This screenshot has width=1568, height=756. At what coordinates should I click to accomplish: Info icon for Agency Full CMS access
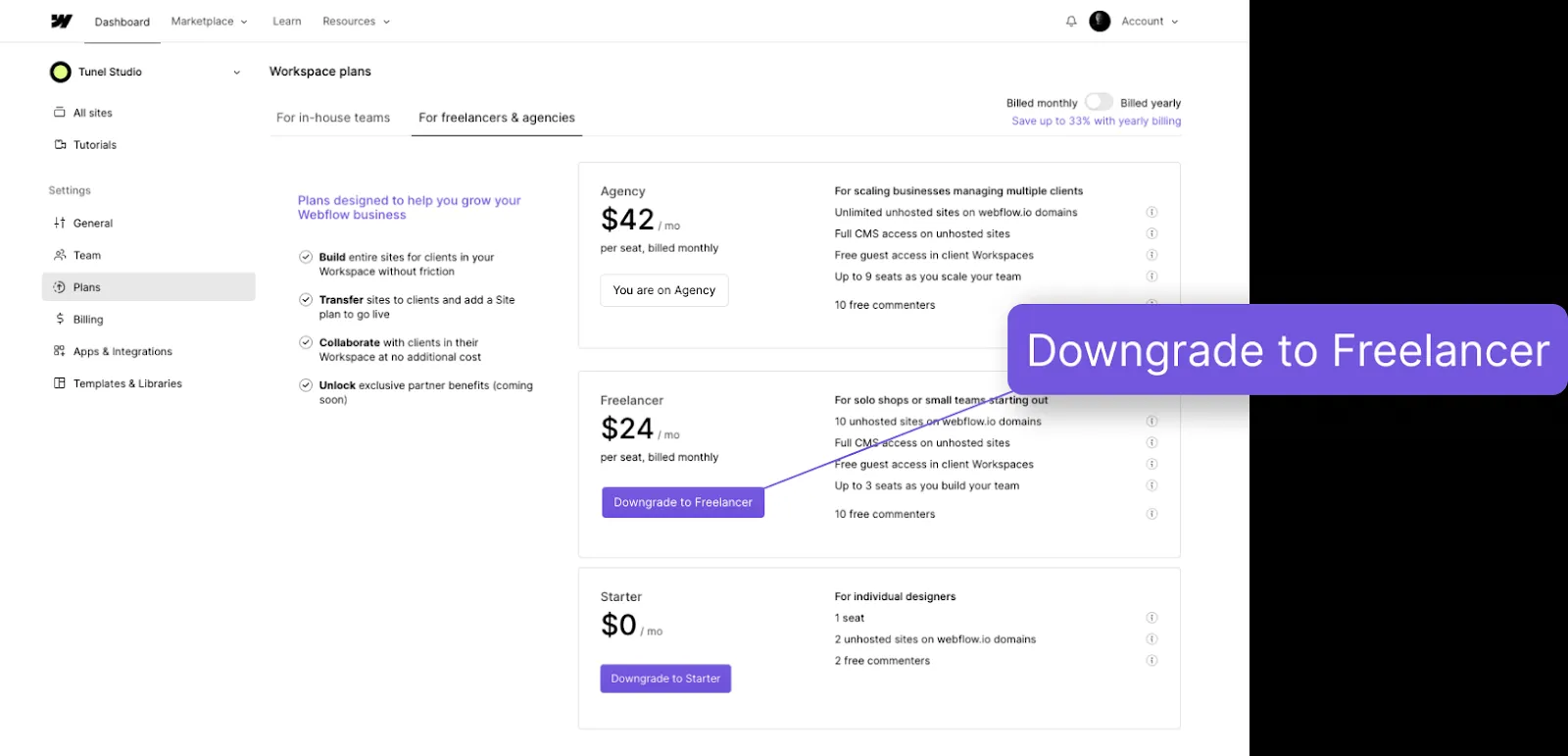[1151, 233]
